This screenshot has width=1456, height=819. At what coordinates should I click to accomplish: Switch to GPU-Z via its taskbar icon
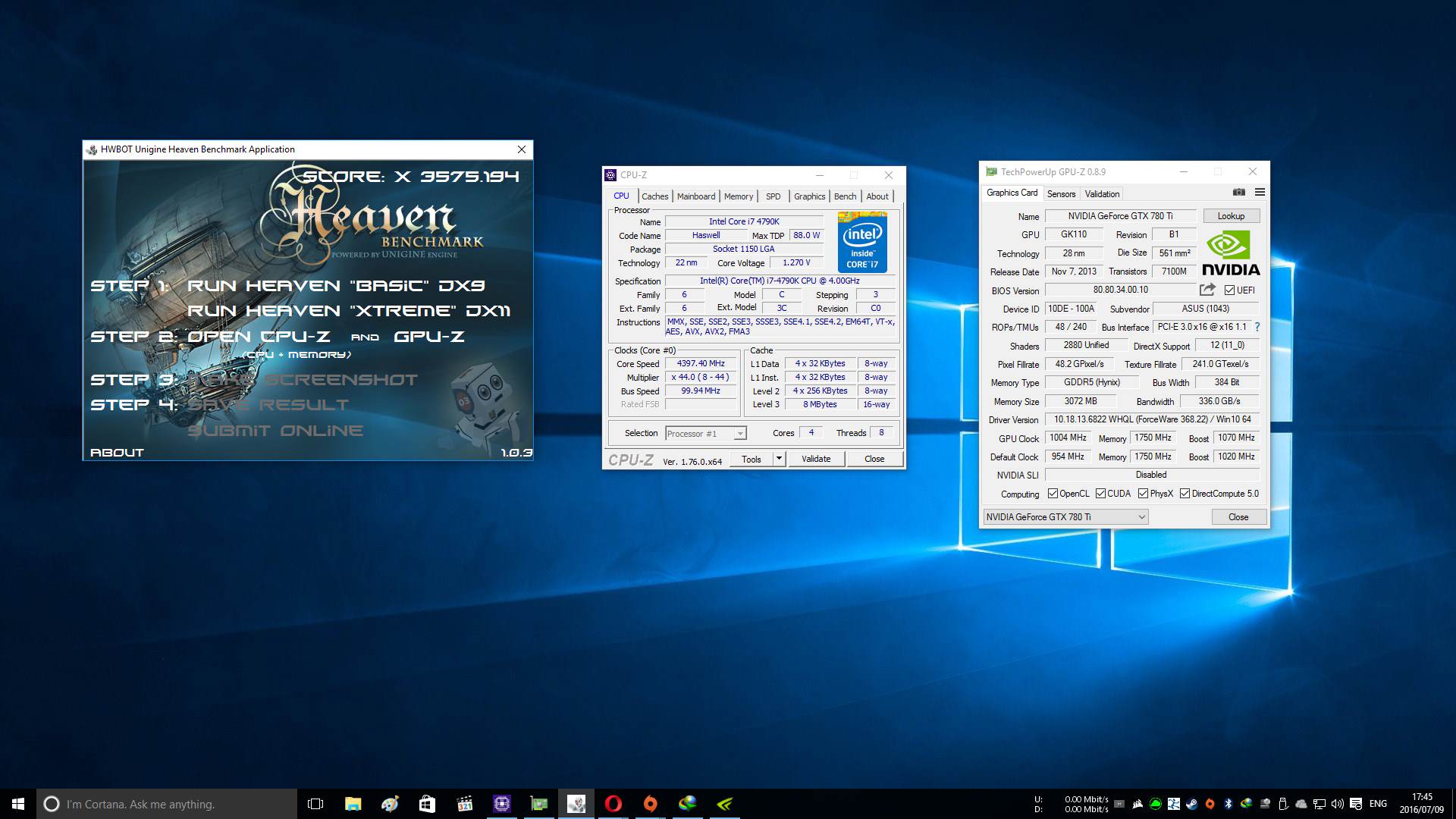(x=538, y=804)
